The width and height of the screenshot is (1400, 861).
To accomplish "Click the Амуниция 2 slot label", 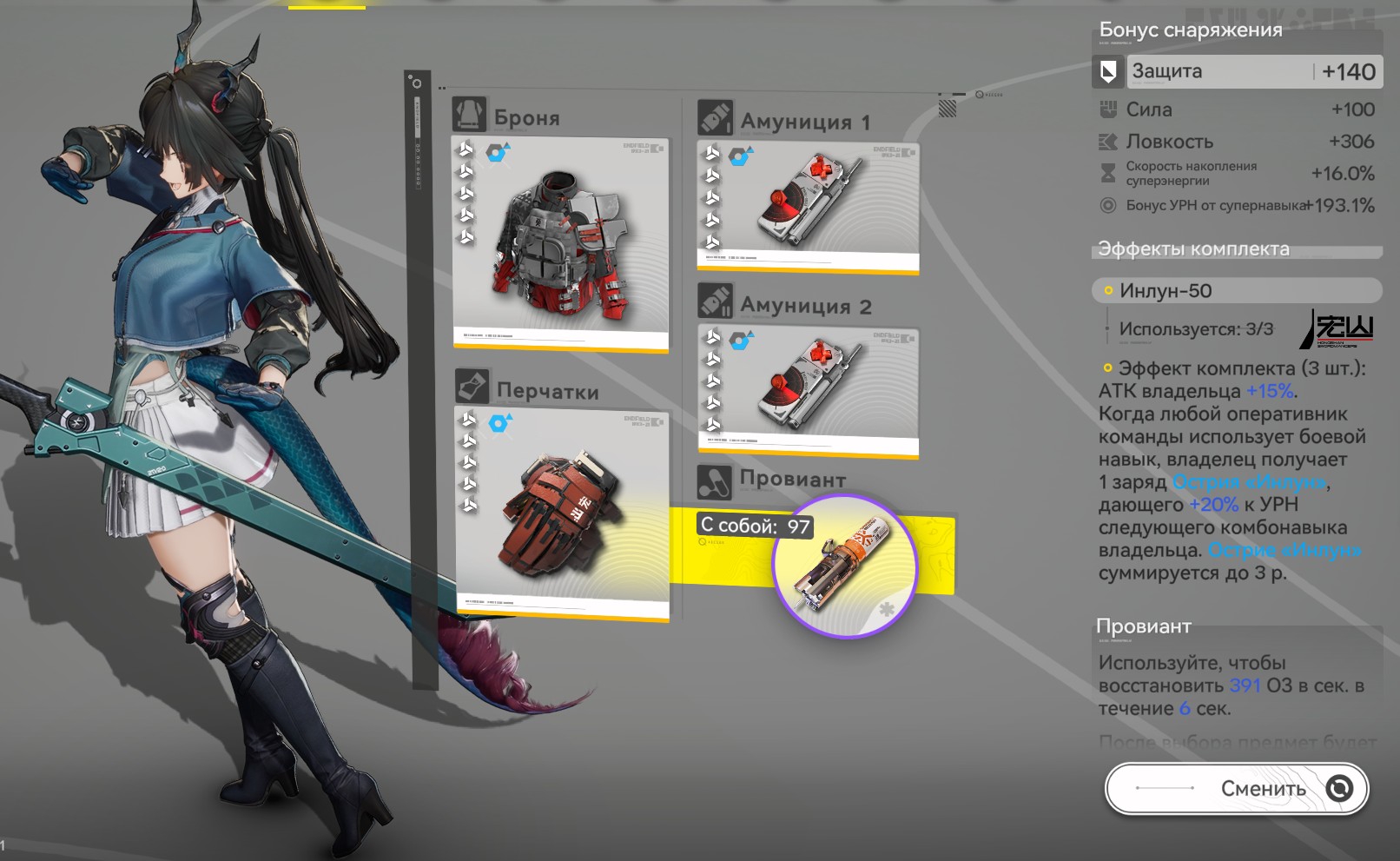I will (x=806, y=307).
